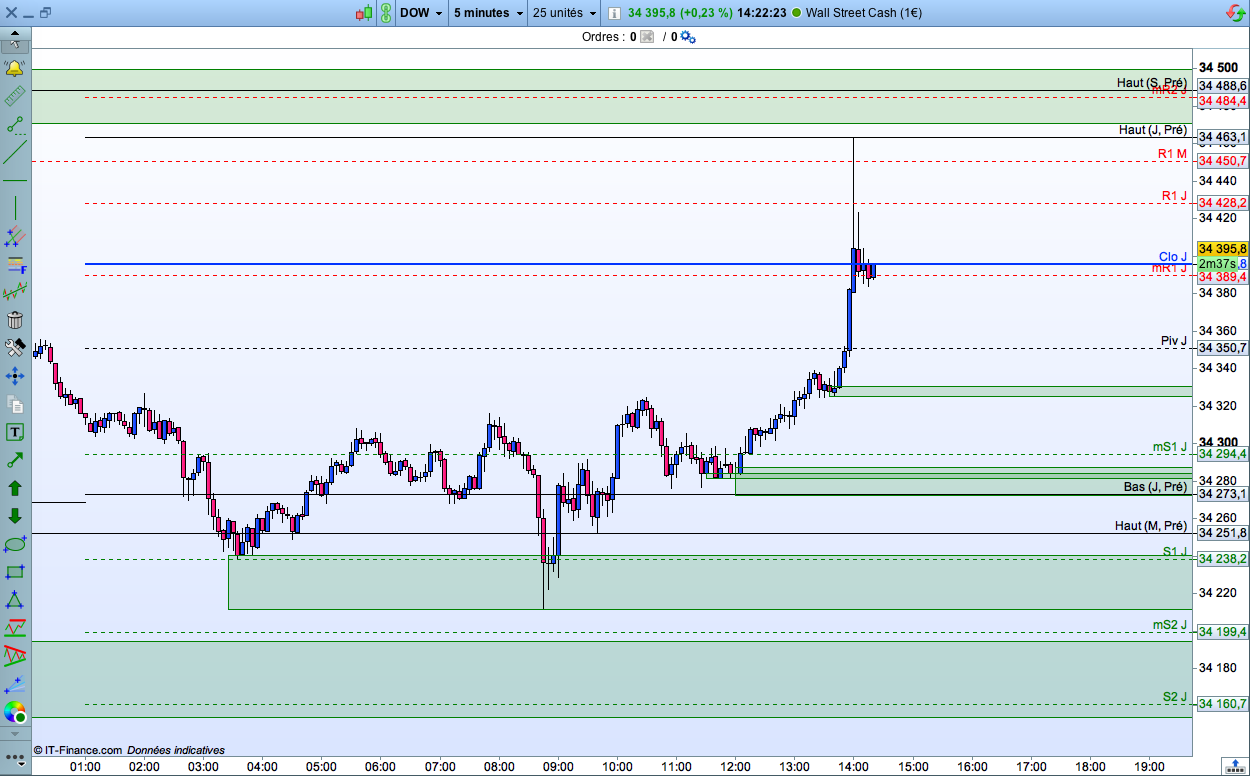Select the Fibonacci retracement tool
This screenshot has width=1250, height=776.
[x=15, y=265]
